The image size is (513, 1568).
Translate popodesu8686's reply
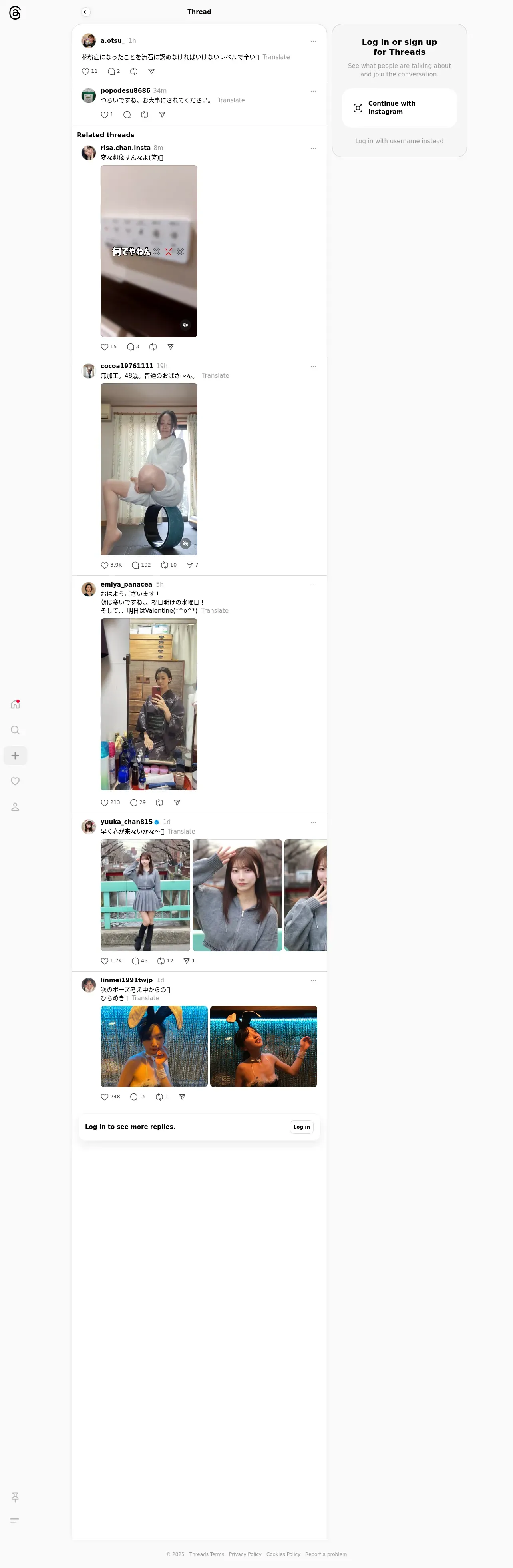pos(231,100)
